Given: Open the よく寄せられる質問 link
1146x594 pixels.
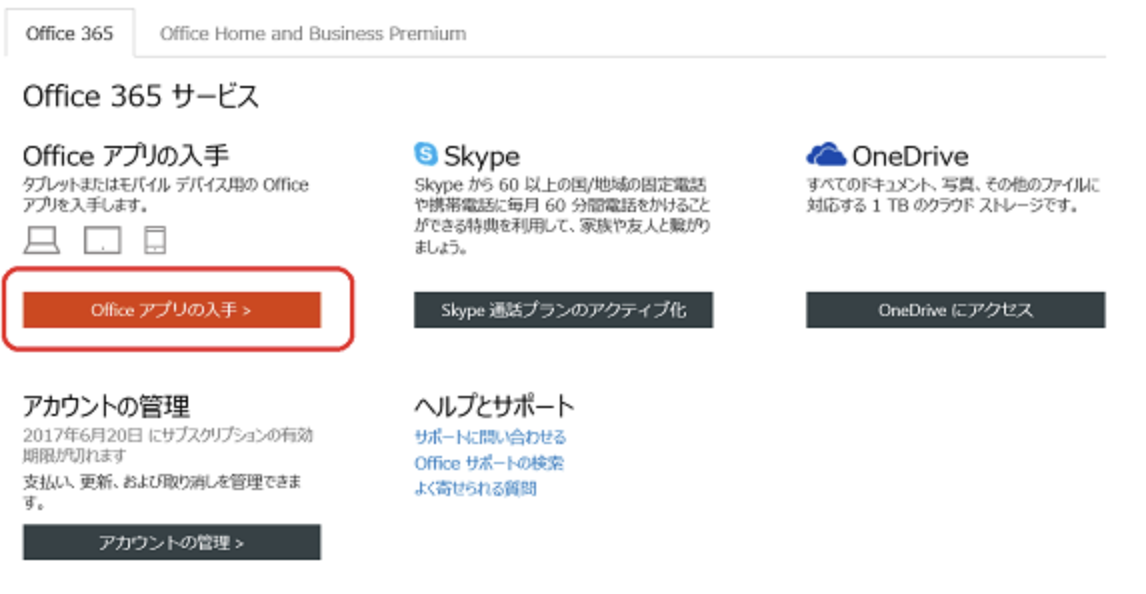Looking at the screenshot, I should [x=475, y=489].
